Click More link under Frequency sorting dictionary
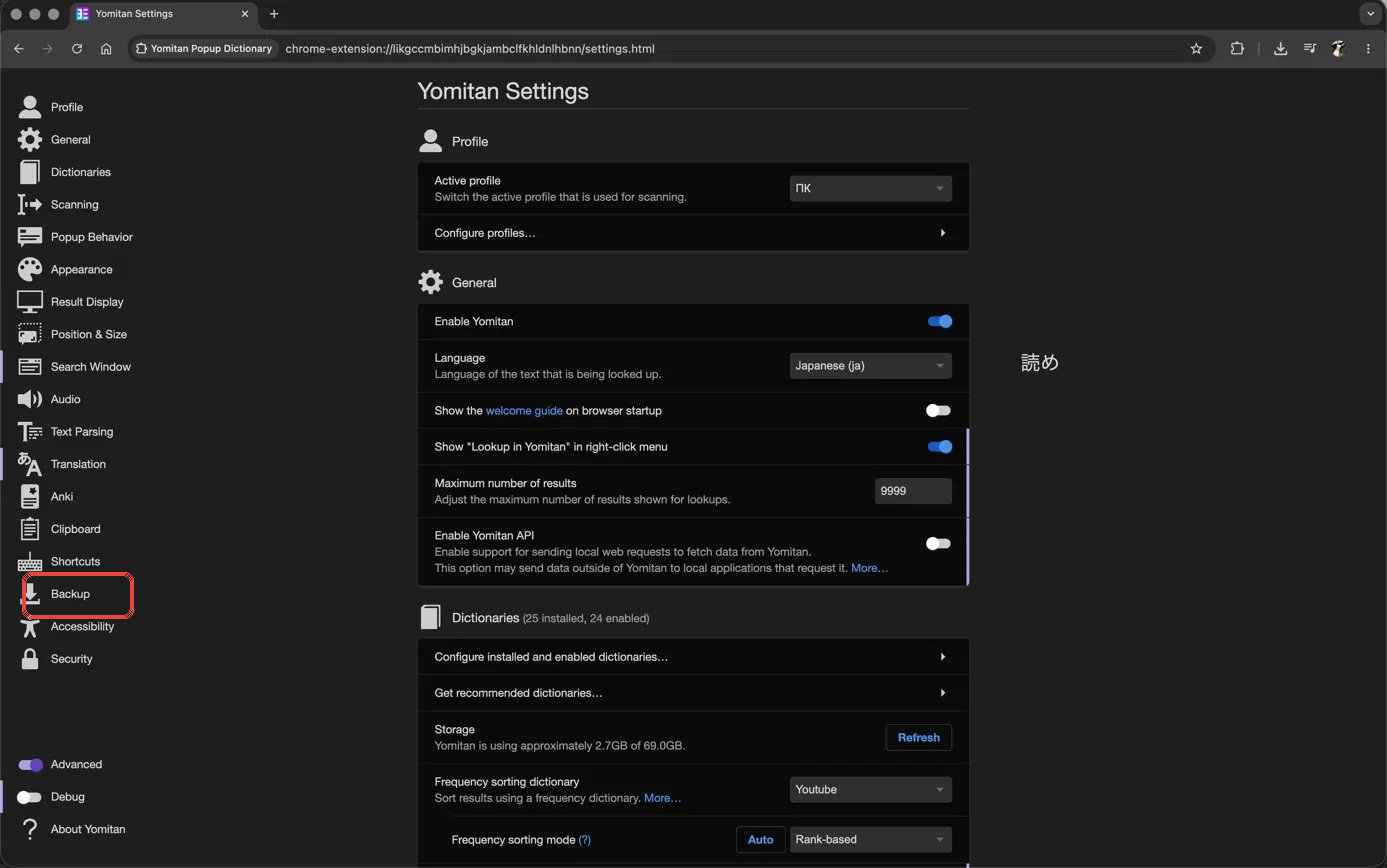 pos(662,798)
